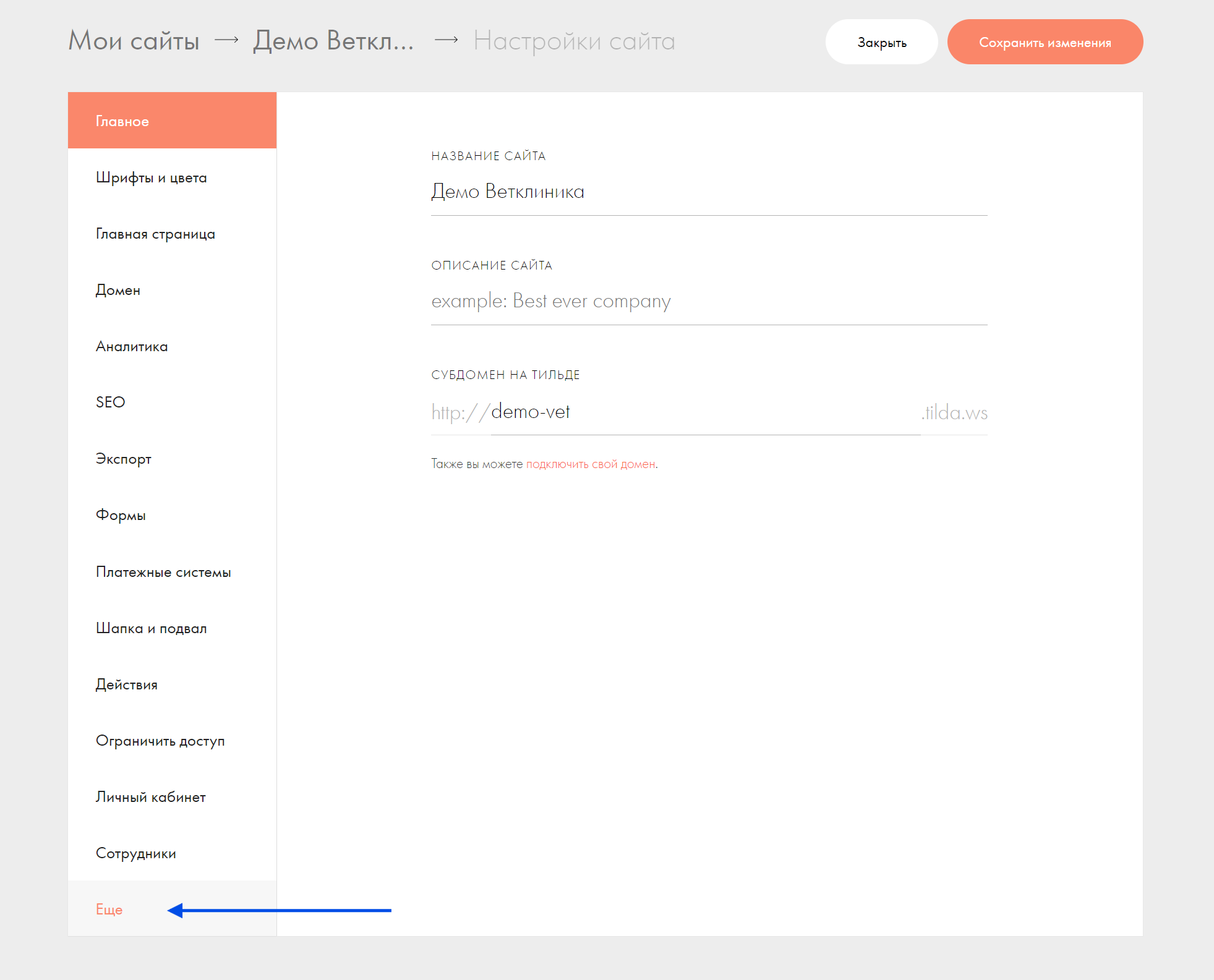Expand the Еще item in the sidebar

click(x=109, y=910)
